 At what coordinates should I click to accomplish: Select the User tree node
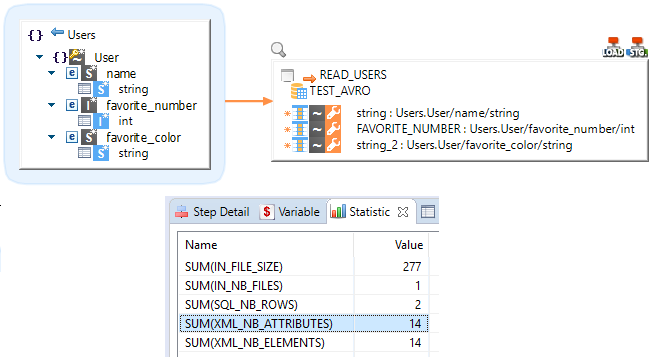(x=106, y=57)
